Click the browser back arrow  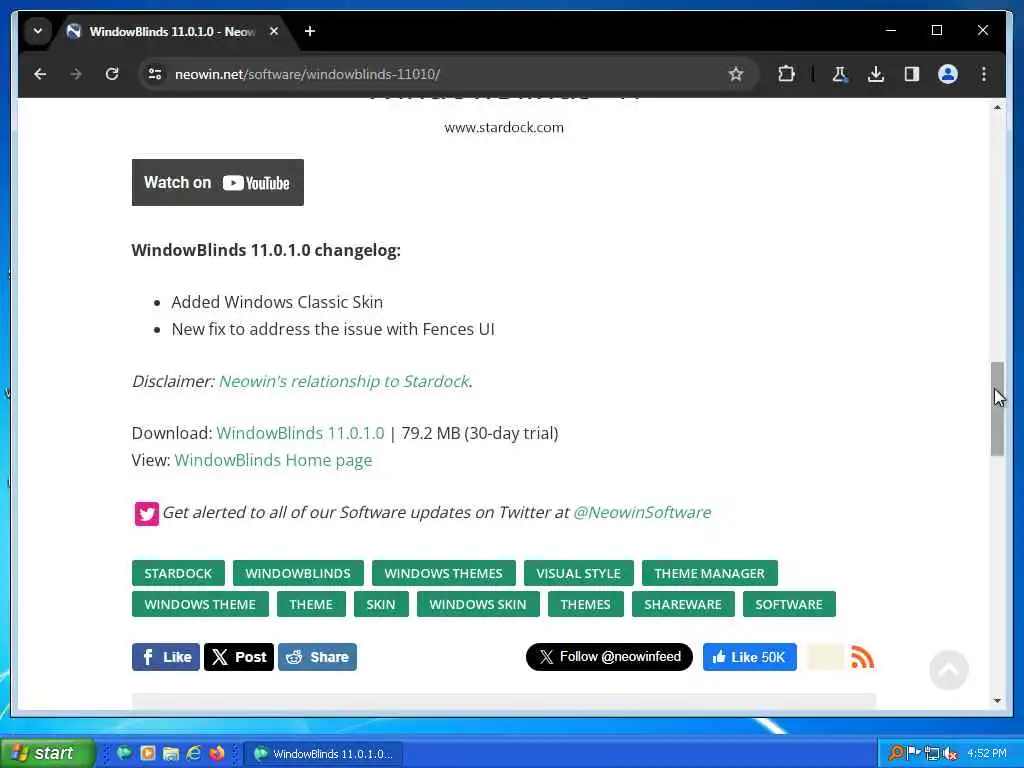click(40, 74)
